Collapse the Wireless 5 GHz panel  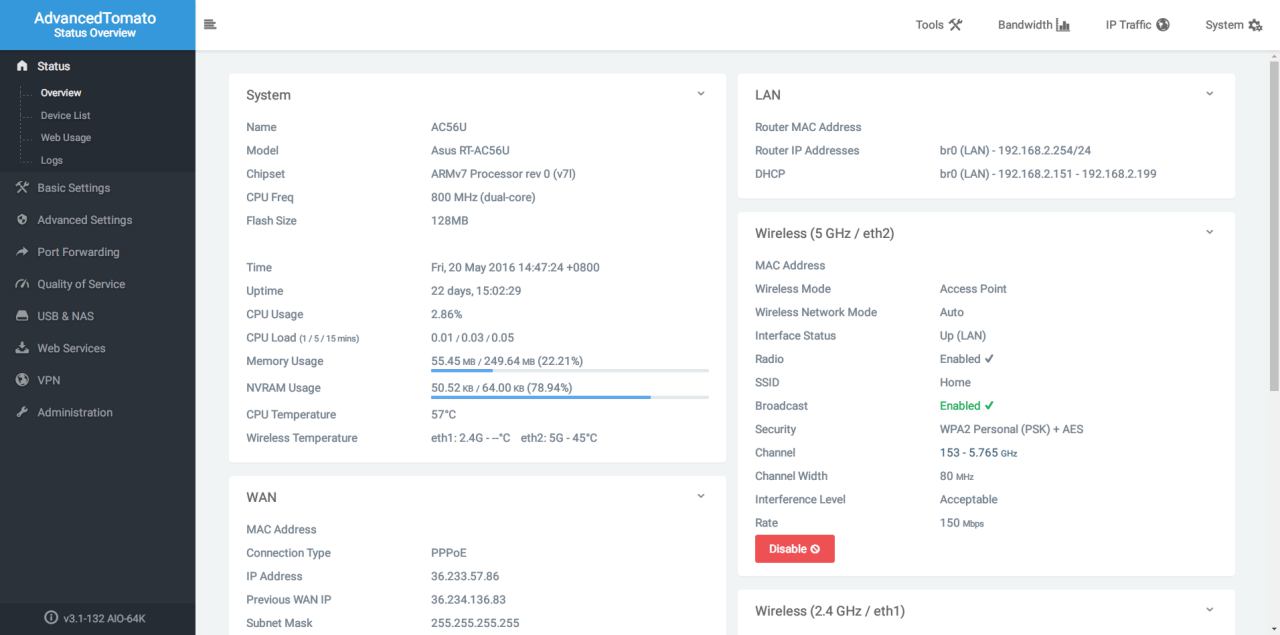click(1209, 233)
